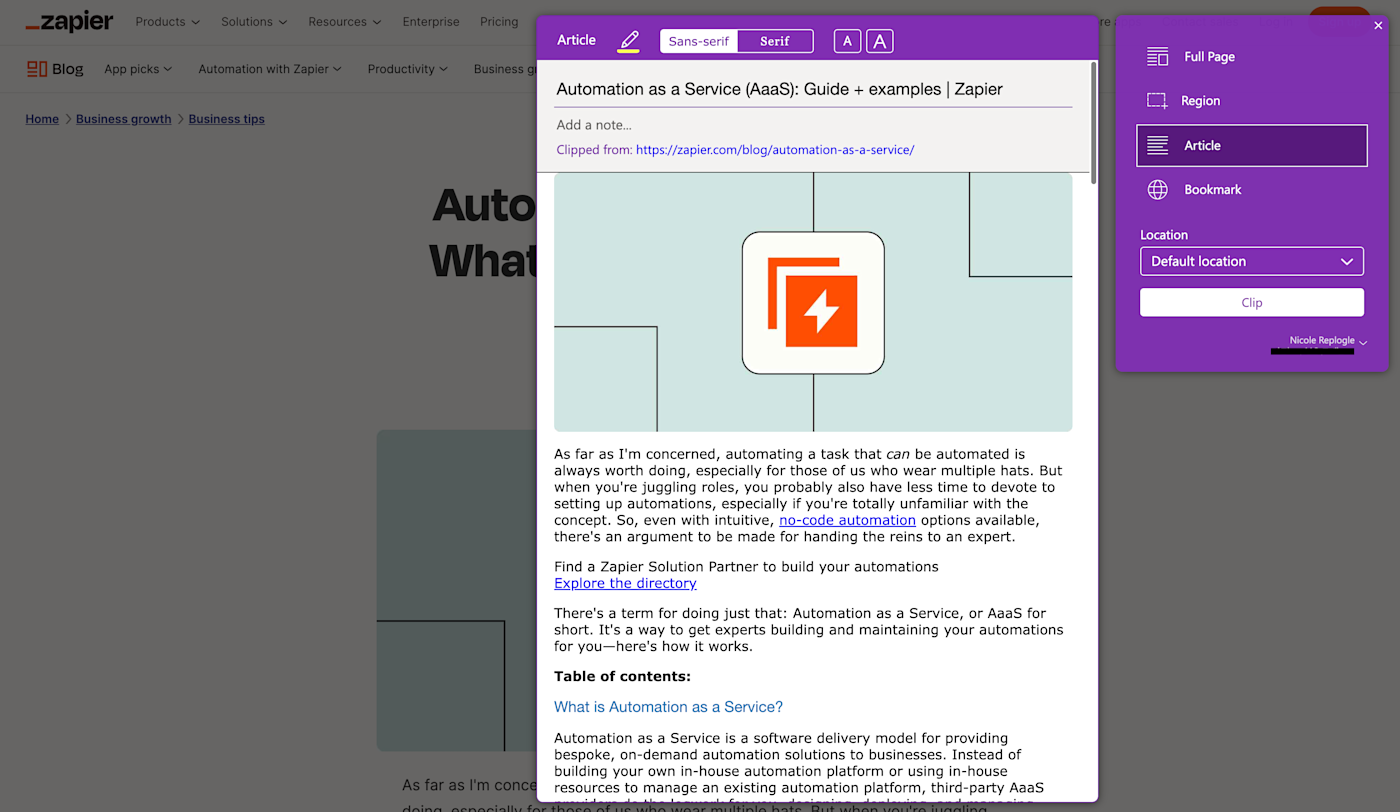Viewport: 1400px width, 812px height.
Task: Choose the Bookmark clip mode
Action: click(1251, 189)
